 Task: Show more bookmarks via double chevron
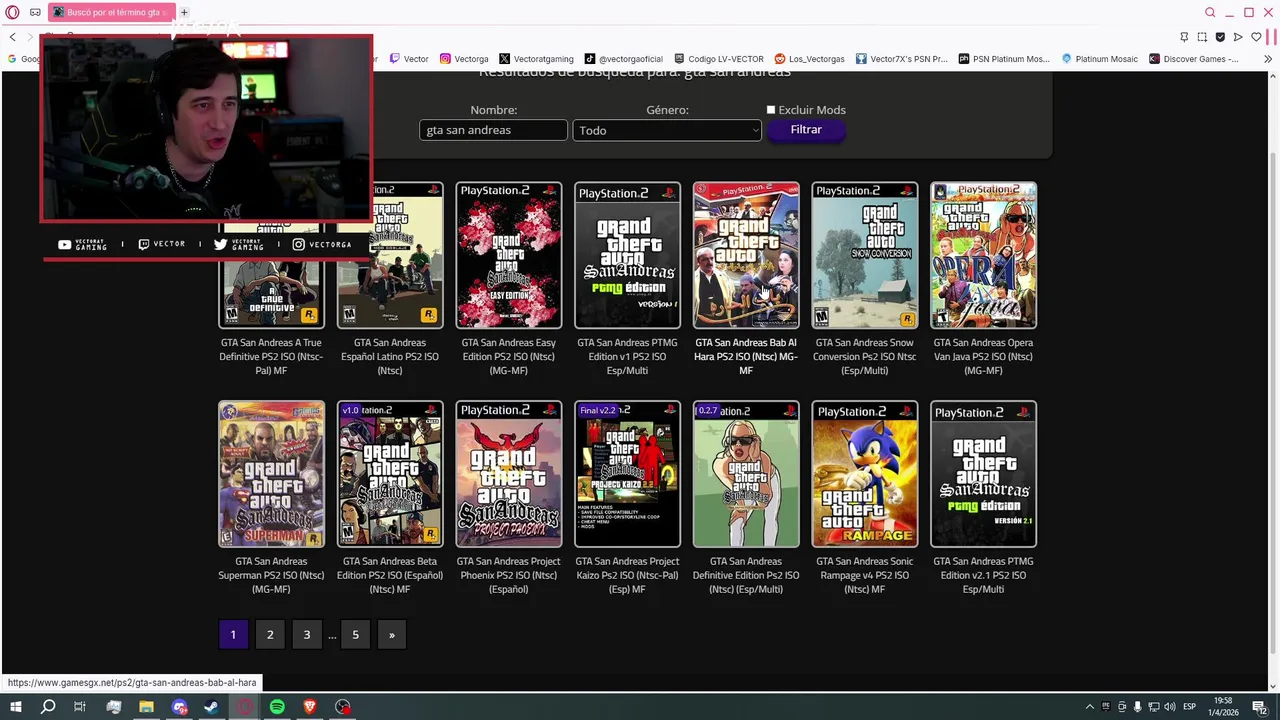[1268, 59]
